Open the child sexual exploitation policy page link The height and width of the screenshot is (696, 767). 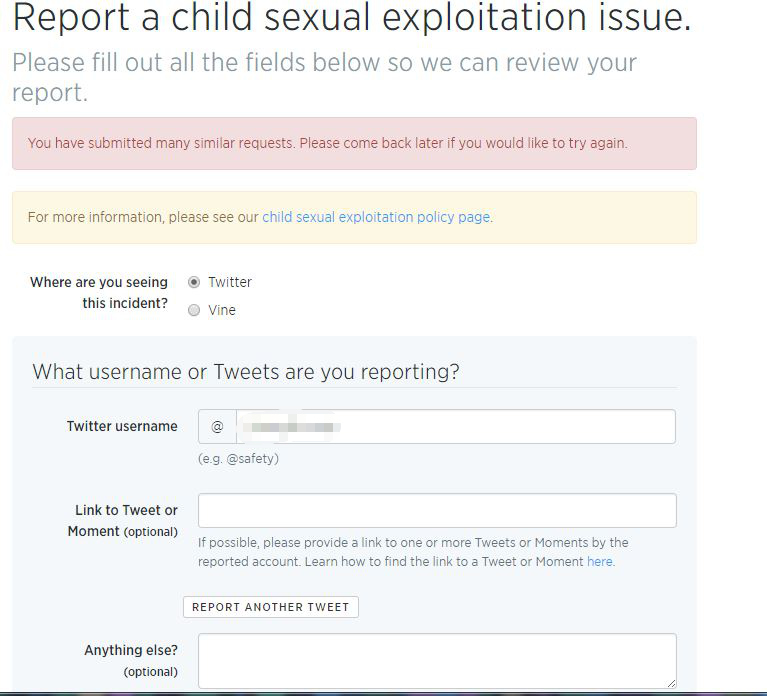click(376, 217)
